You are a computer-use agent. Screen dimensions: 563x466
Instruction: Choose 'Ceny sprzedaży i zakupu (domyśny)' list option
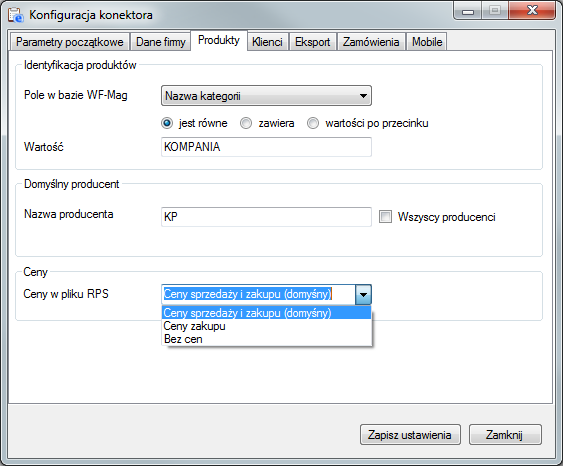(x=266, y=313)
